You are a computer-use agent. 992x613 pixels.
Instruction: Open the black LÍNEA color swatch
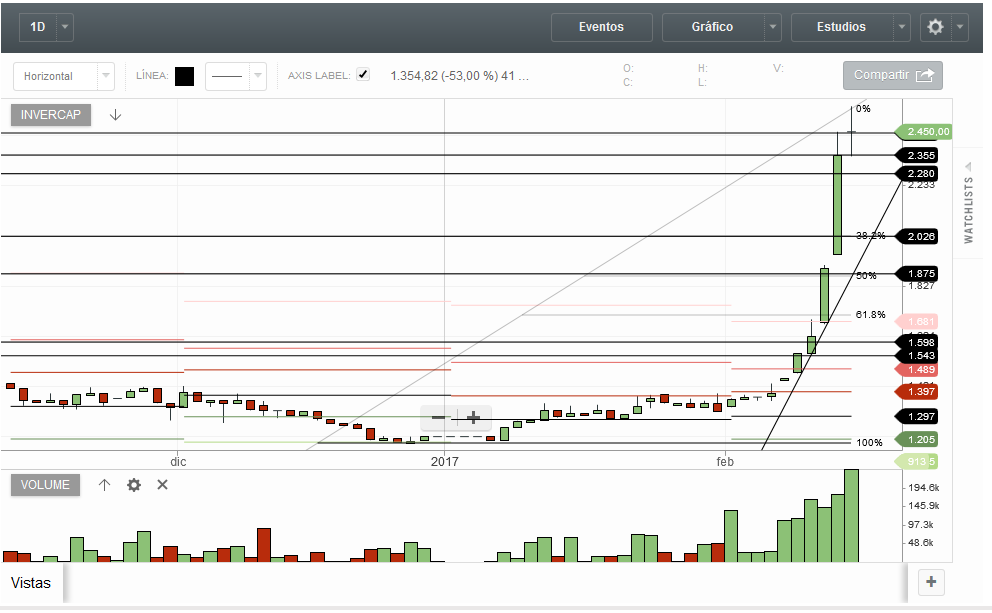coord(185,77)
